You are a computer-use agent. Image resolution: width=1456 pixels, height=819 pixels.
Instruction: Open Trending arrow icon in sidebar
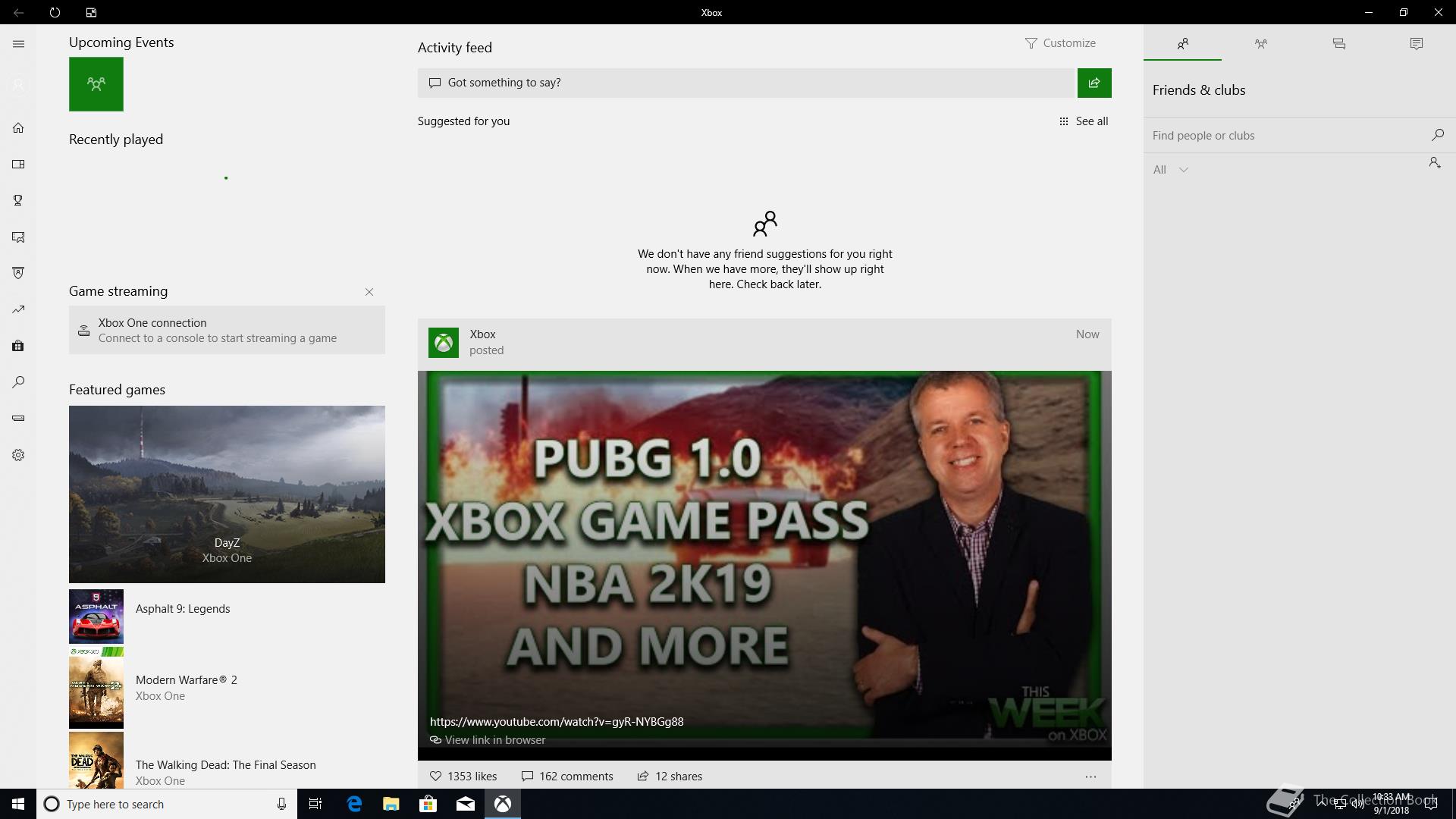pyautogui.click(x=18, y=309)
